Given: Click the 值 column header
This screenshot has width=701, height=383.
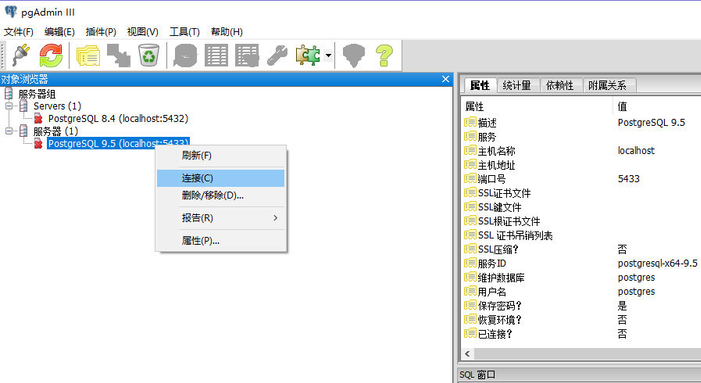Looking at the screenshot, I should click(x=657, y=106).
